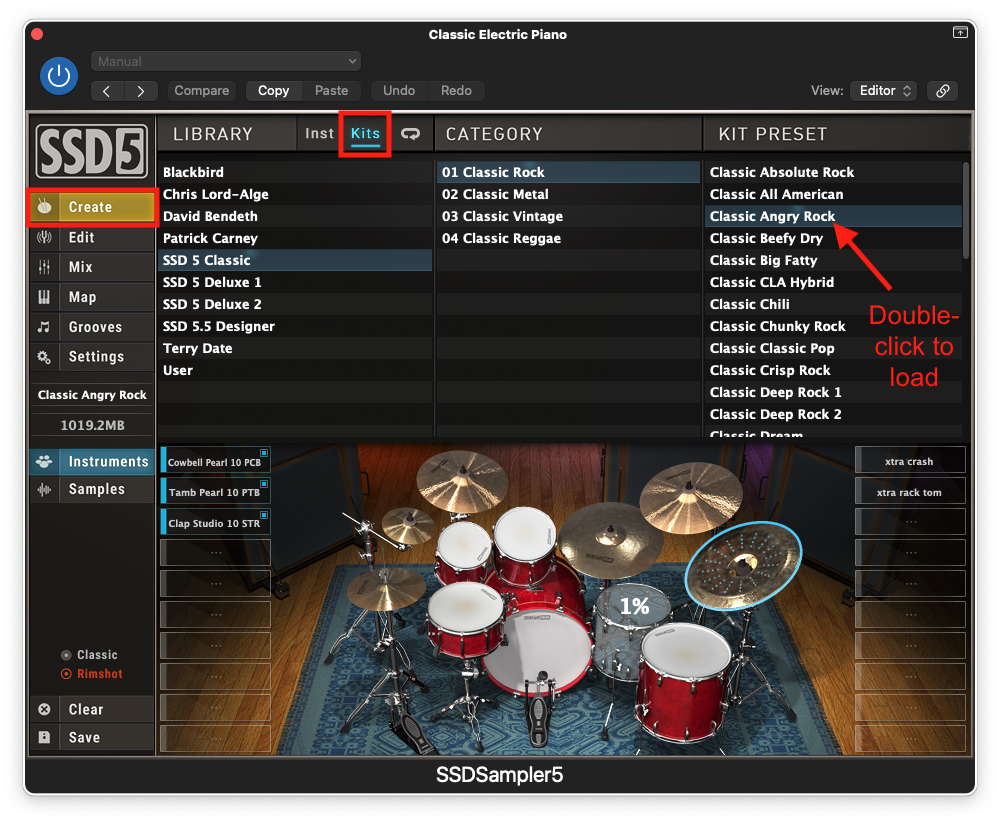Image resolution: width=1000 pixels, height=823 pixels.
Task: Click the SSD5 logo
Action: tap(92, 151)
